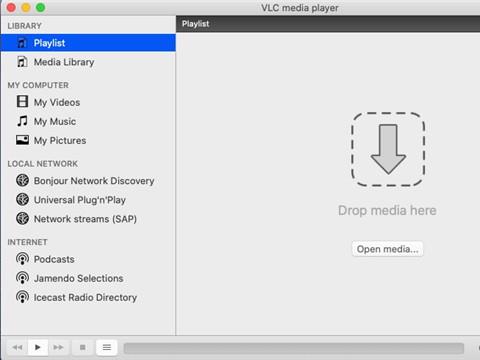
Task: Toggle the playlist view button
Action: point(107,347)
